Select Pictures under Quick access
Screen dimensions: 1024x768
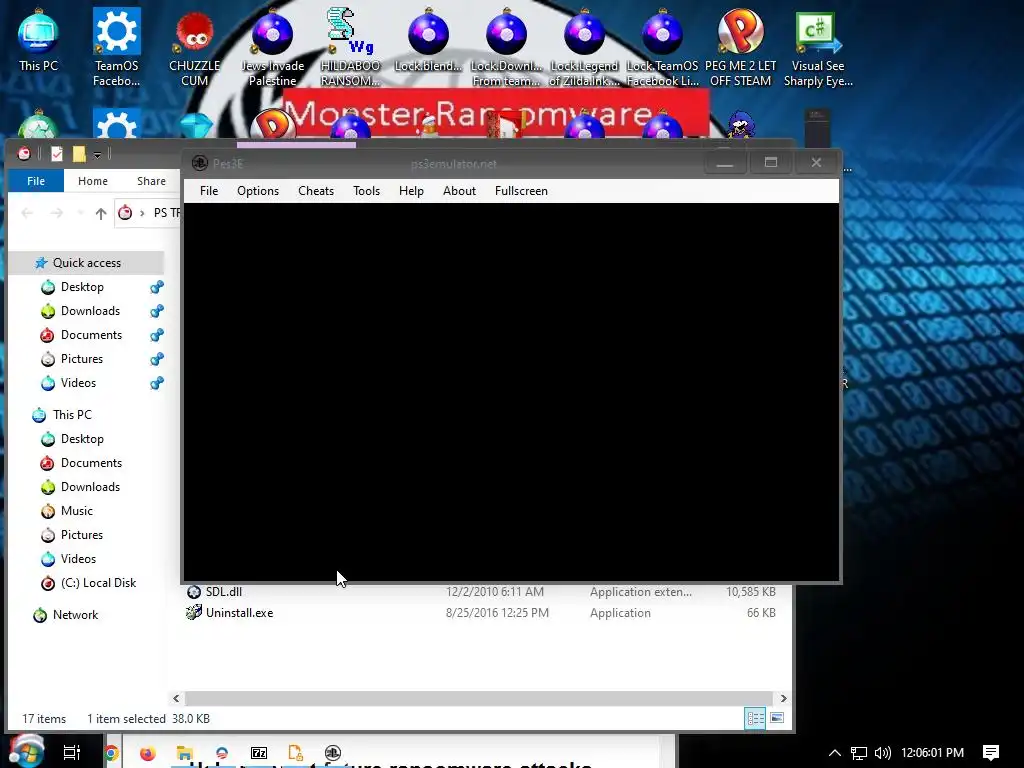pos(82,359)
